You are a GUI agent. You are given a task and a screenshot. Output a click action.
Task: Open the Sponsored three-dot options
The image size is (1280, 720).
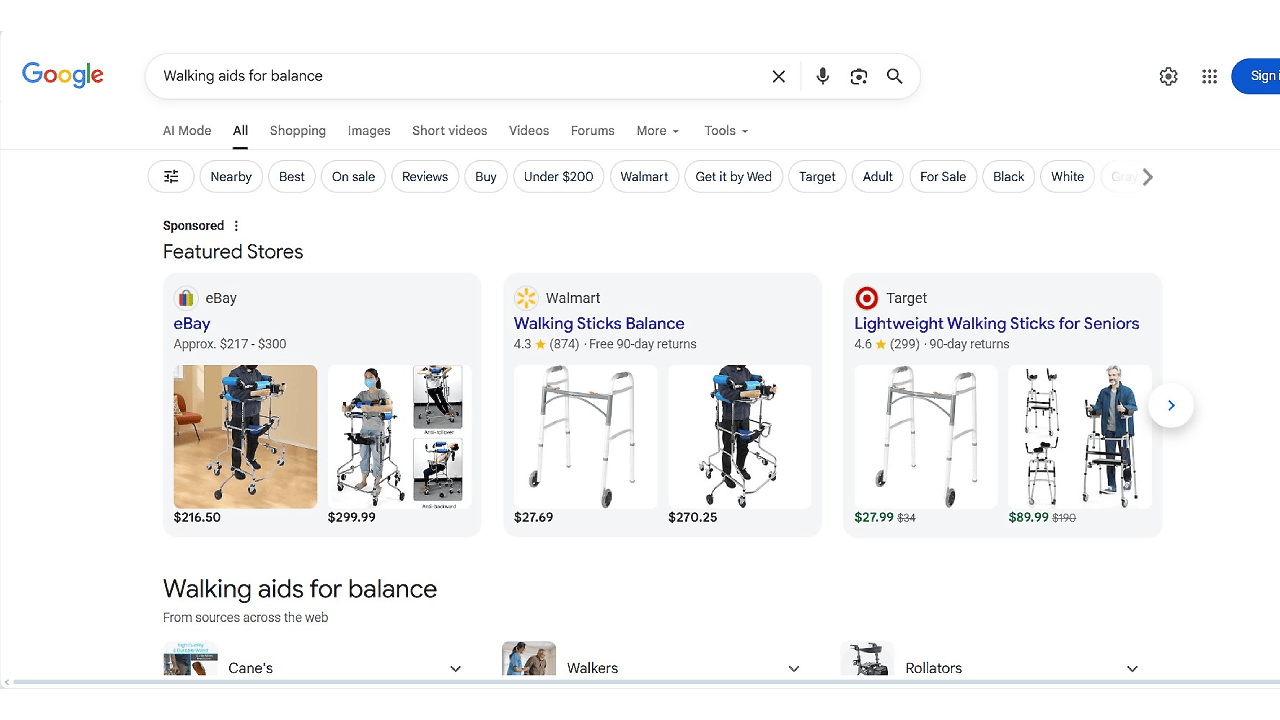tap(236, 226)
